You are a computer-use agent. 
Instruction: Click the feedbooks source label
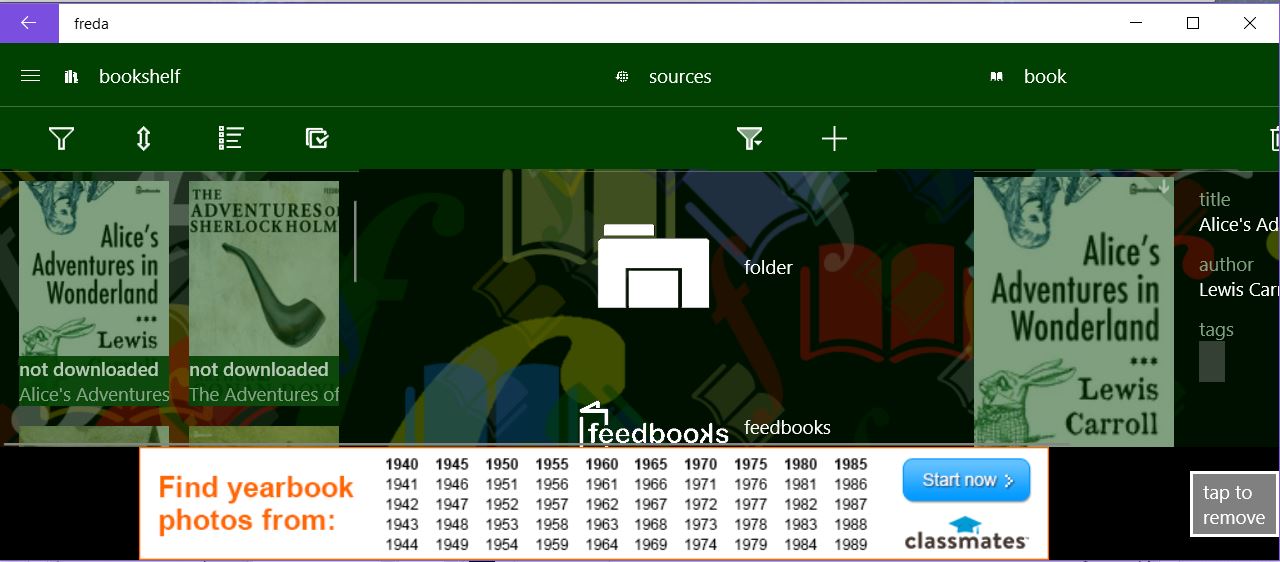pyautogui.click(x=787, y=427)
